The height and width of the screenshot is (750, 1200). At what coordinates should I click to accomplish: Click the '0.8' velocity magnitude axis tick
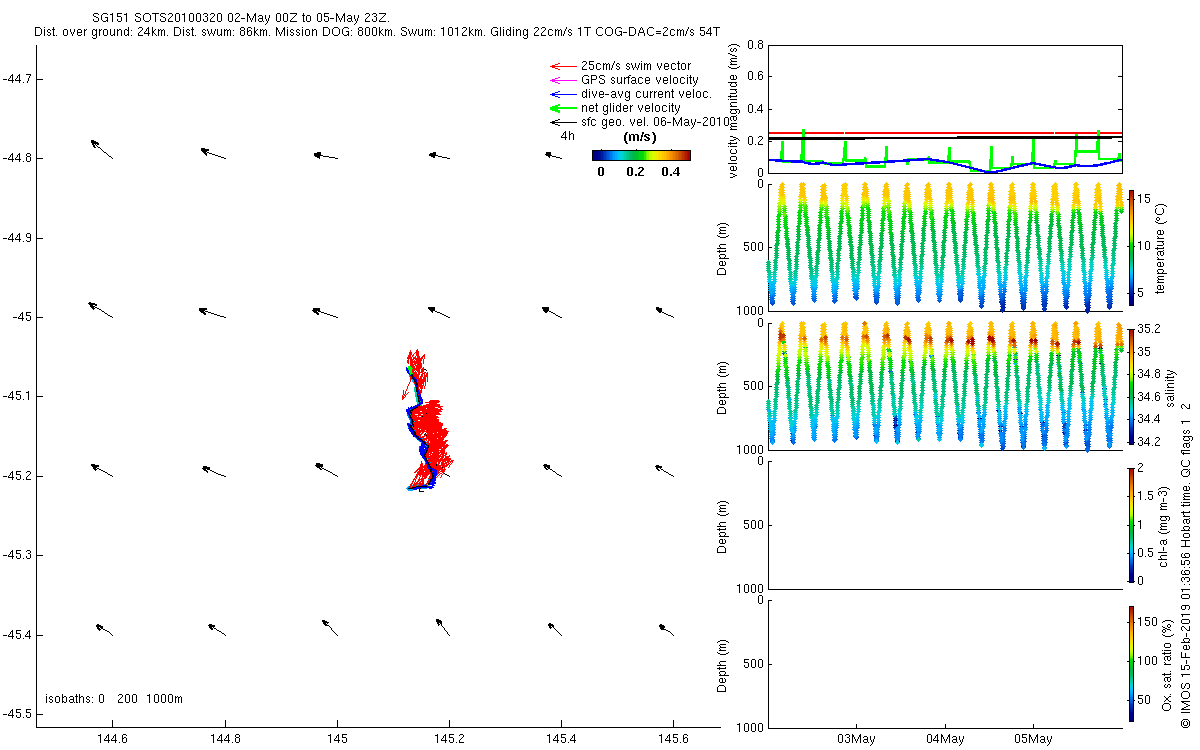756,45
